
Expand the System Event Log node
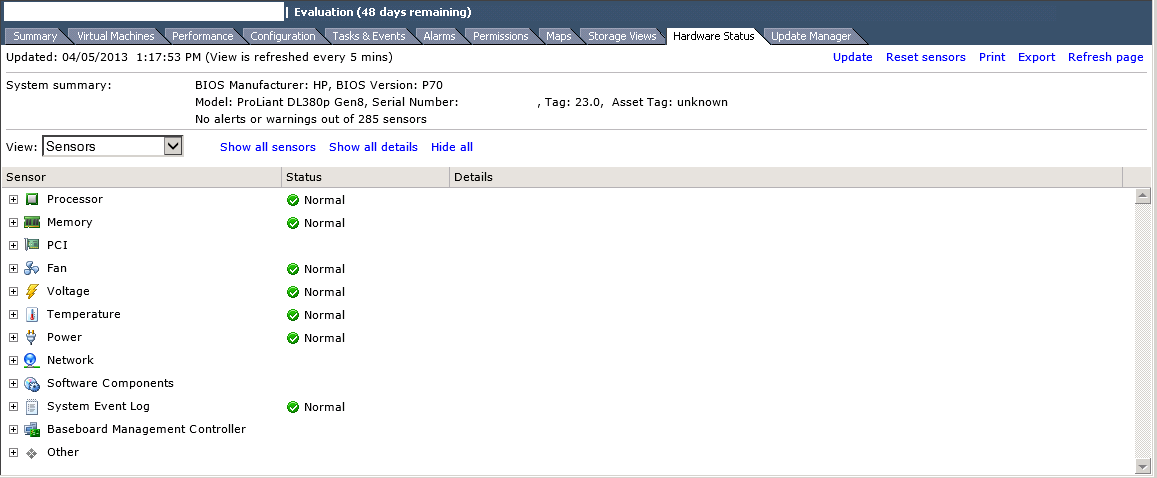click(x=13, y=407)
